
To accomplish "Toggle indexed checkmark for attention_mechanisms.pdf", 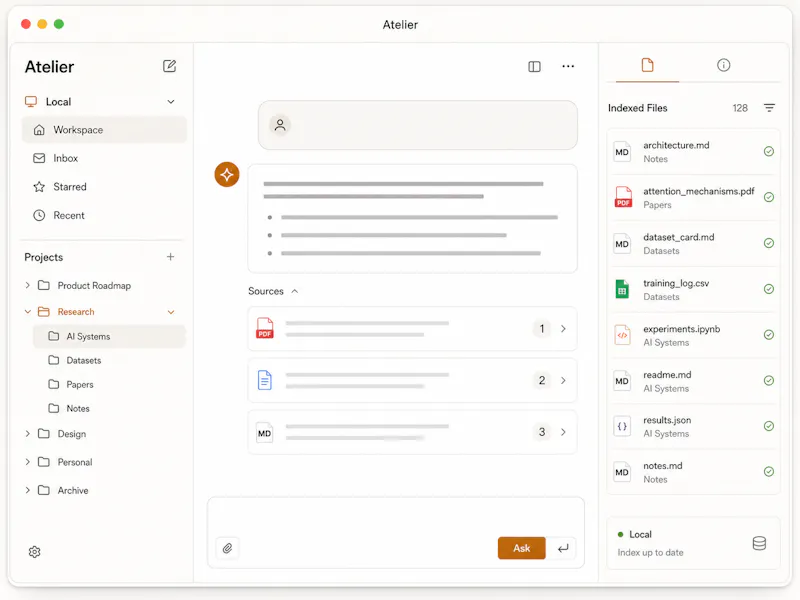I will coord(769,197).
